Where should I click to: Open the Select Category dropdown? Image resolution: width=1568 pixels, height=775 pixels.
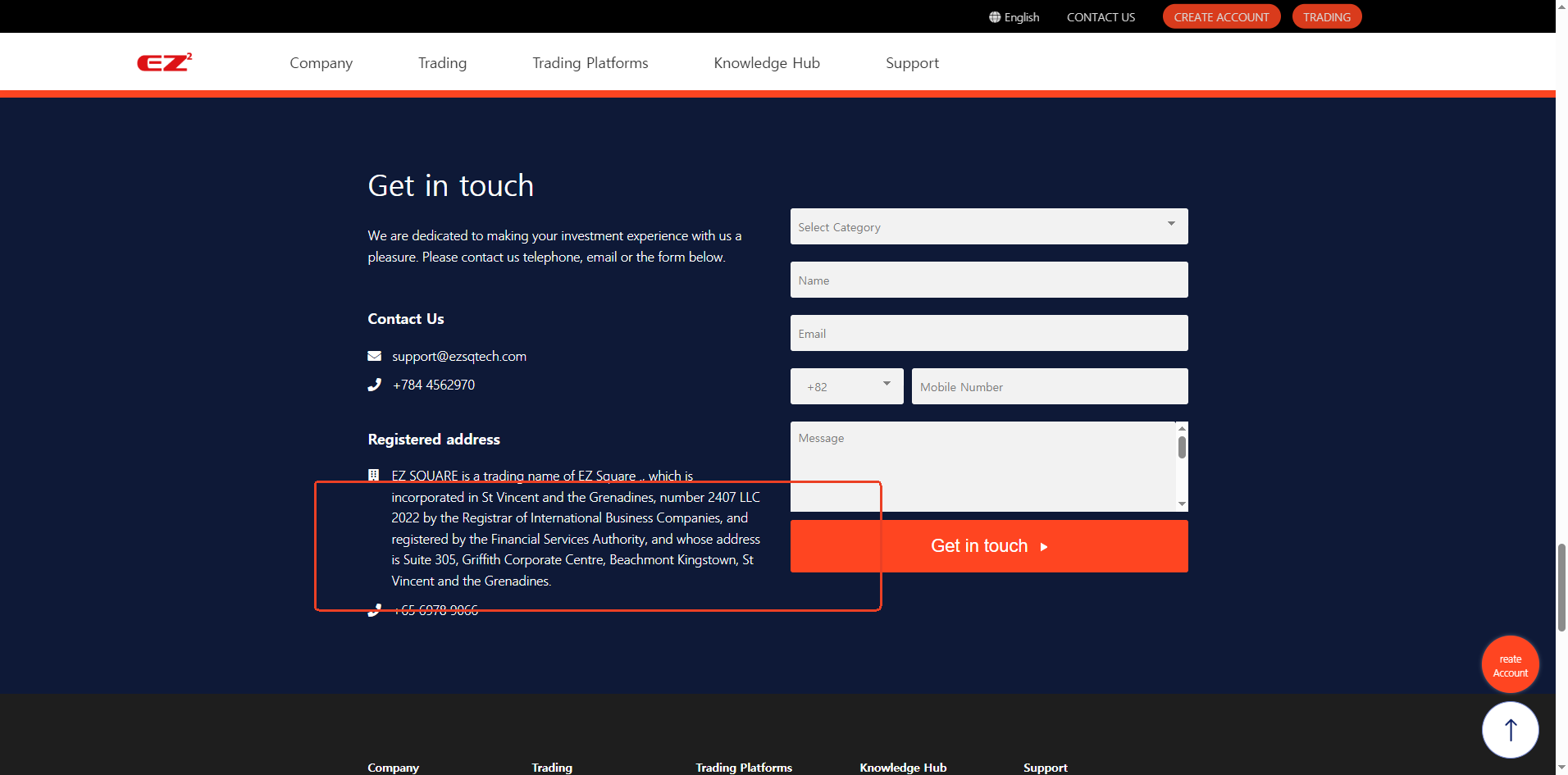click(988, 226)
